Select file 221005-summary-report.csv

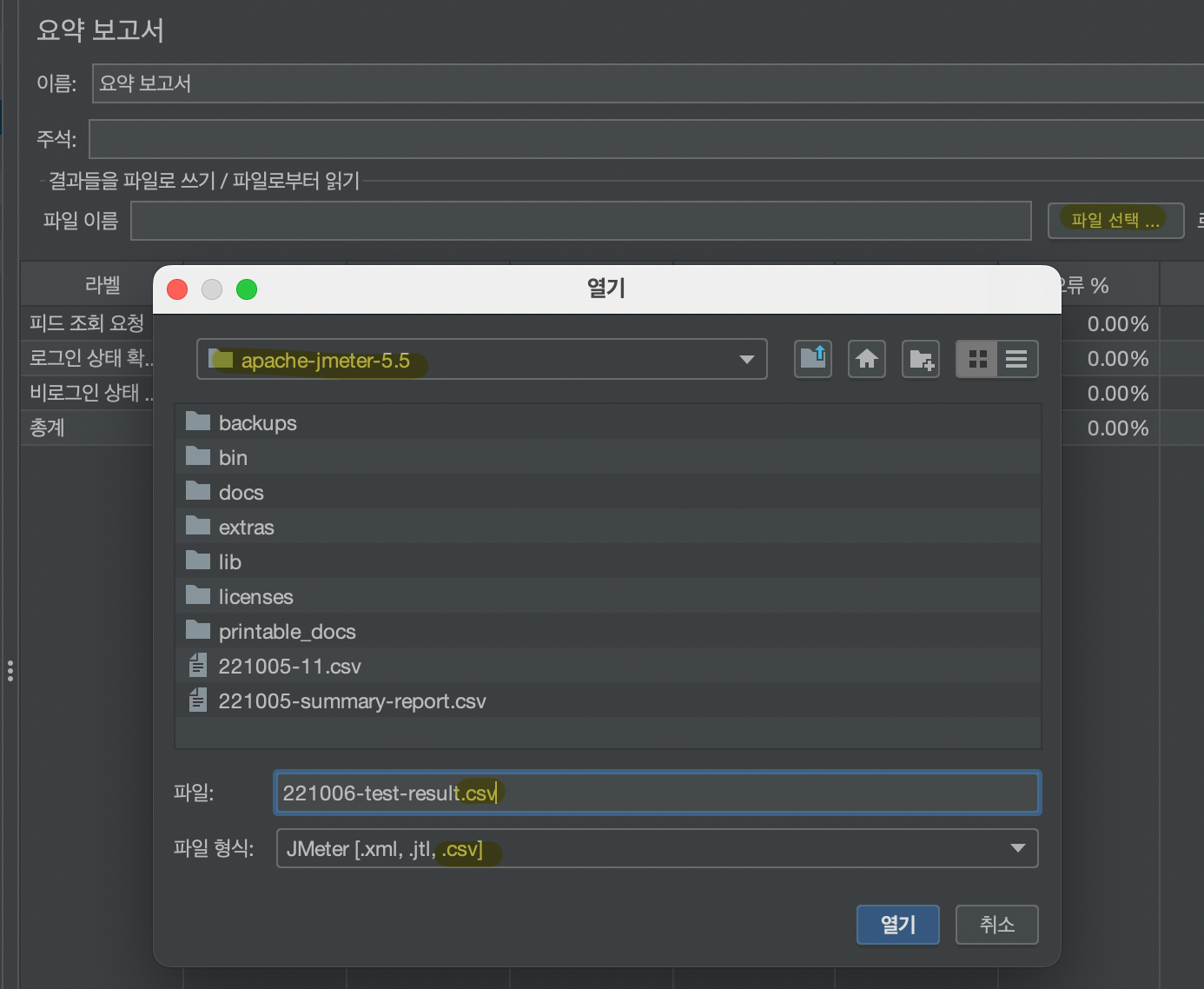click(x=608, y=700)
